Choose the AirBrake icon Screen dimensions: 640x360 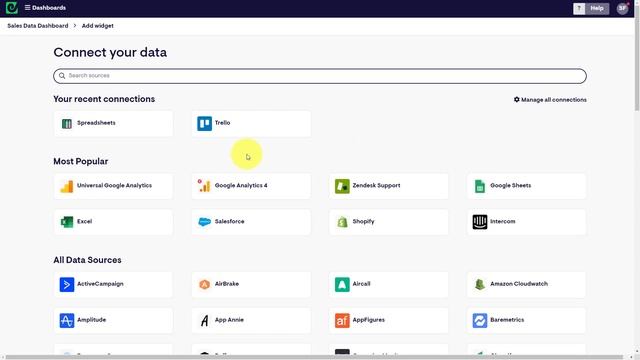(x=204, y=284)
